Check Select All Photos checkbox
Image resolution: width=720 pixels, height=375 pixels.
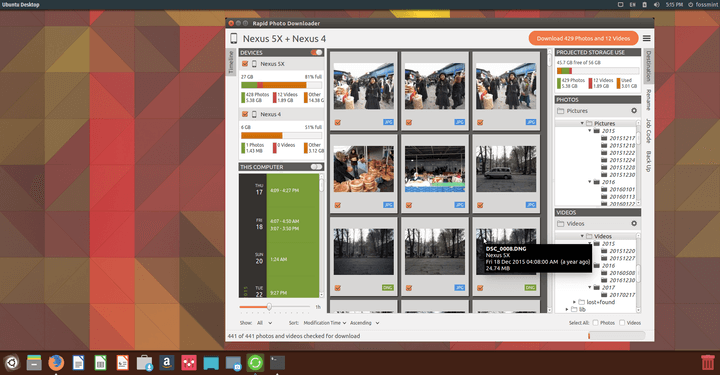[596, 323]
